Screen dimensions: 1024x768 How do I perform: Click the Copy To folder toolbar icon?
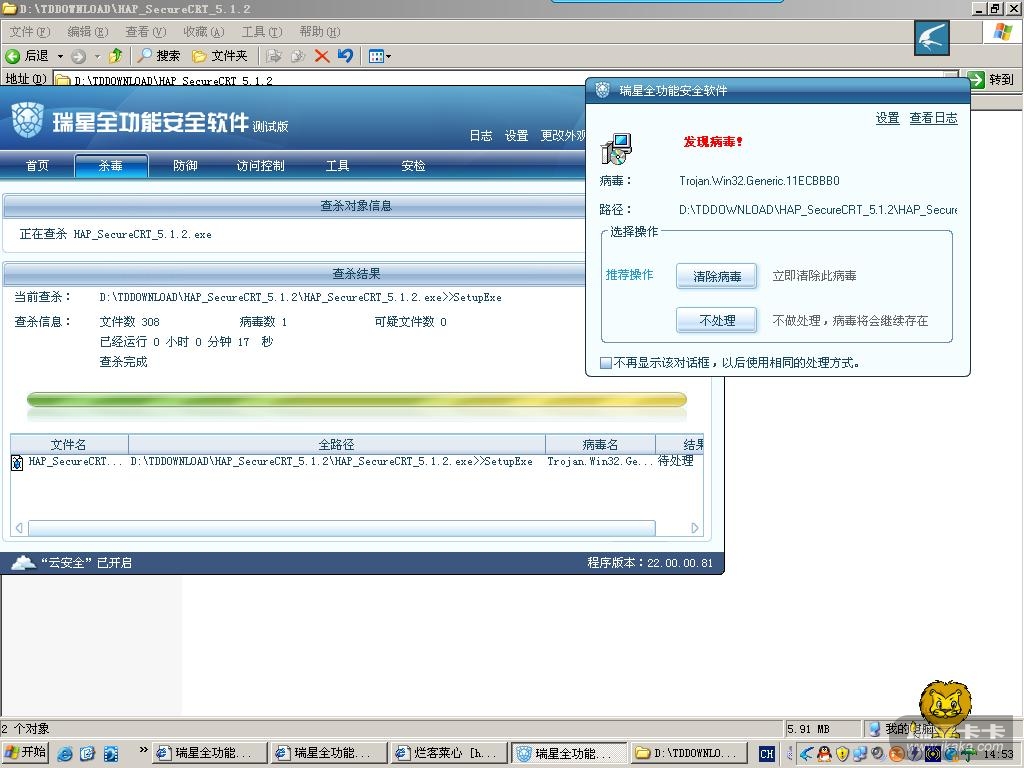point(298,56)
